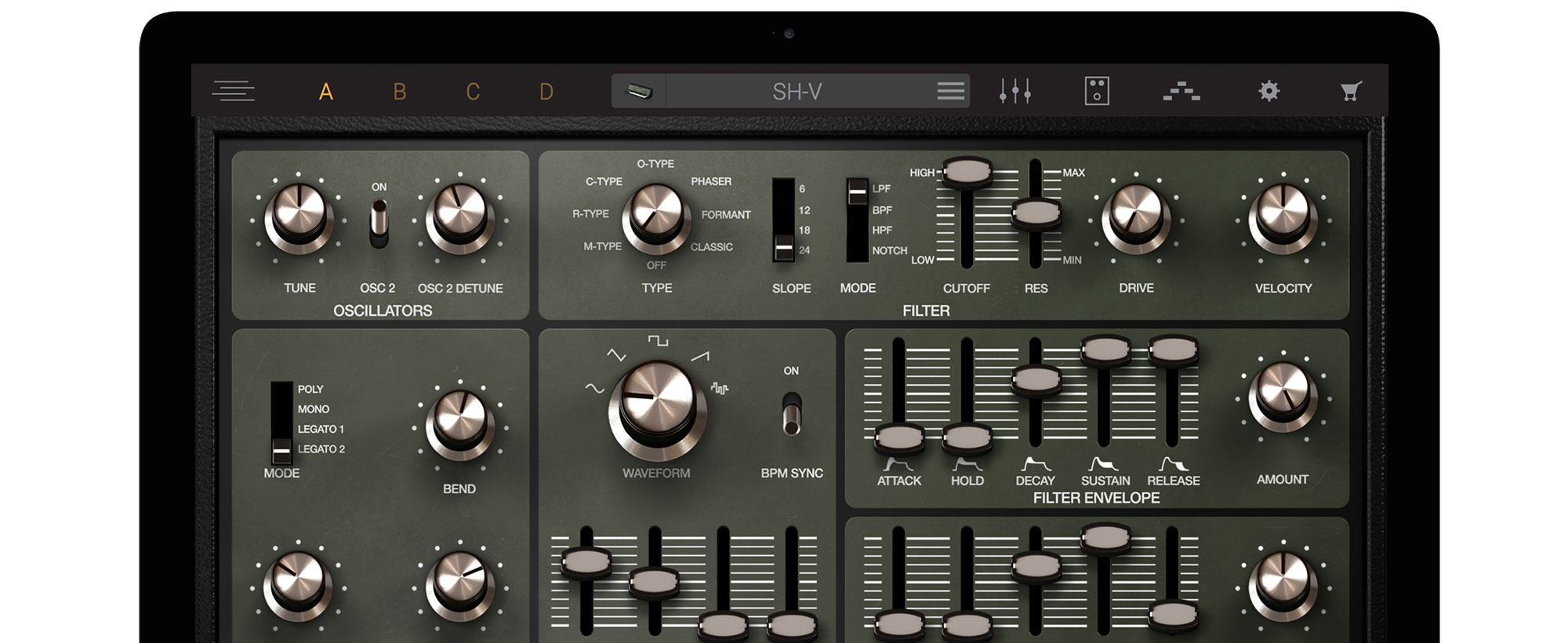
Task: Select O-TYPE filter label
Action: click(655, 164)
